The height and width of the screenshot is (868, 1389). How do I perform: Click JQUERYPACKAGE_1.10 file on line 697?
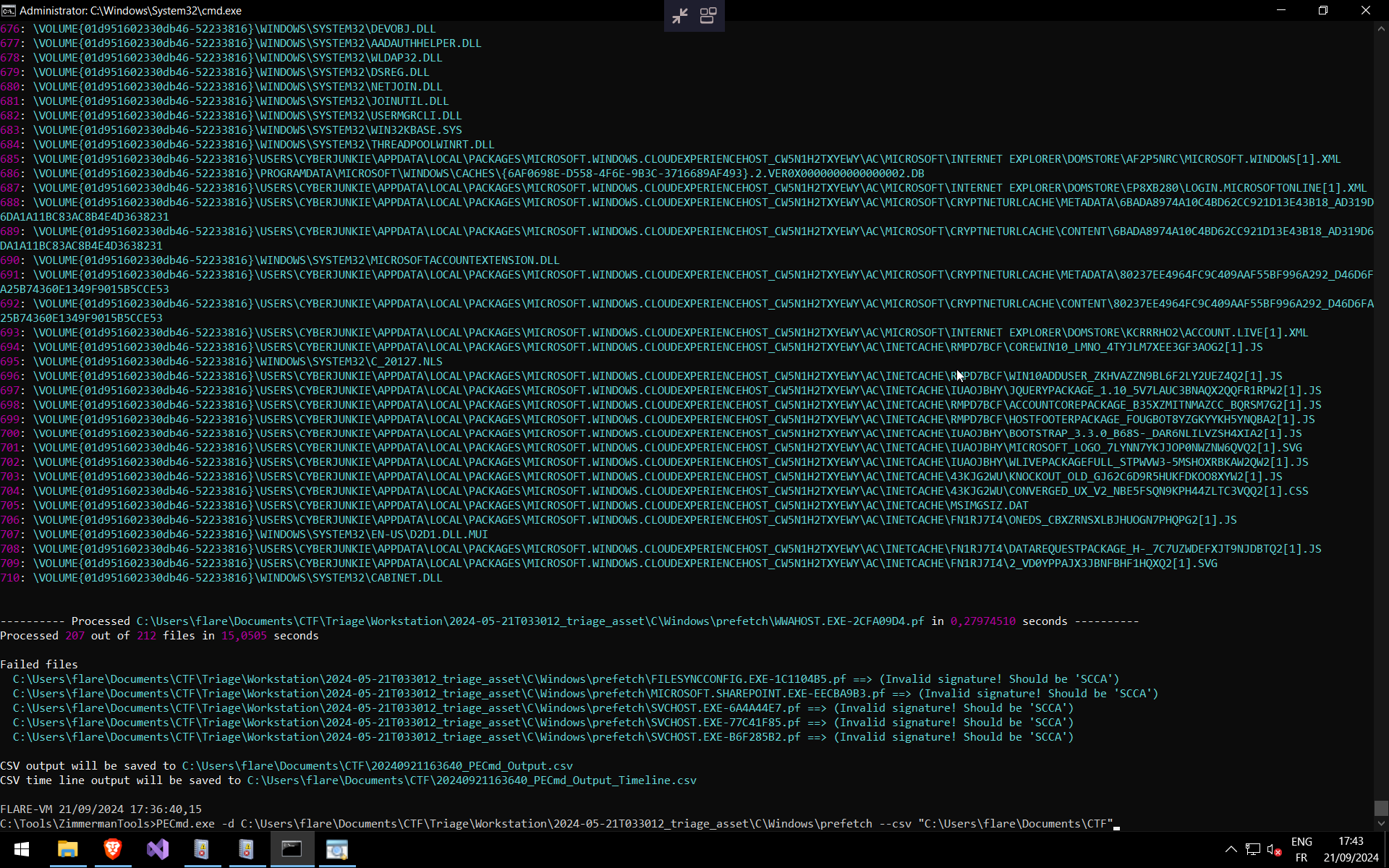coord(1165,391)
